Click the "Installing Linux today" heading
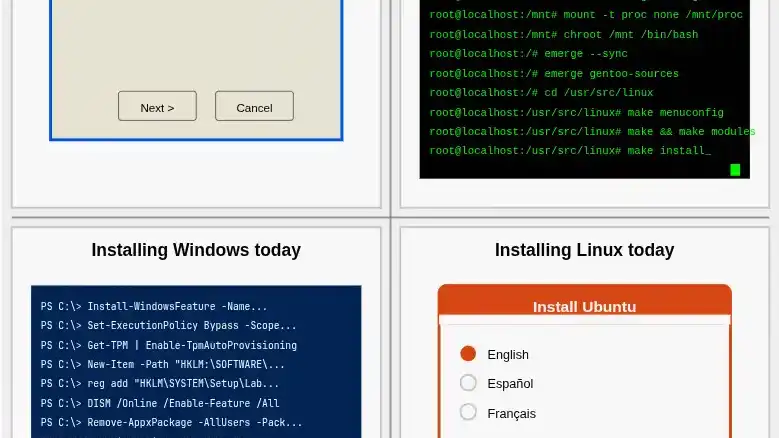The height and width of the screenshot is (438, 779). tap(584, 250)
